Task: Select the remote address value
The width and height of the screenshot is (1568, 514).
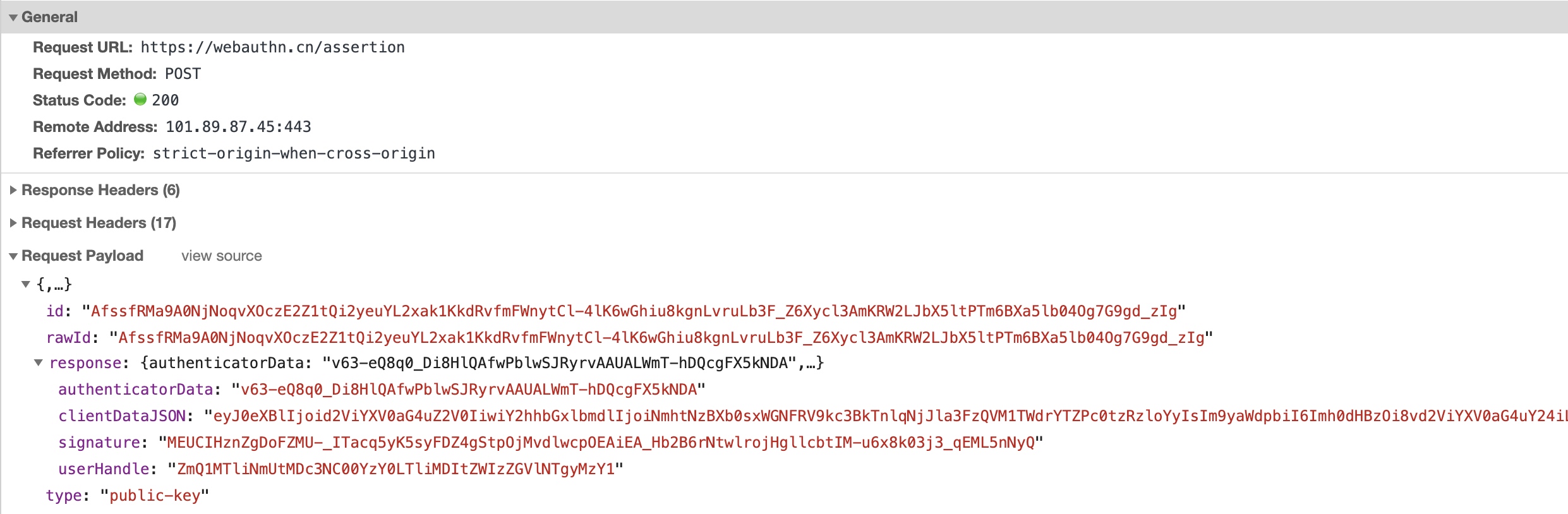Action: tap(238, 127)
